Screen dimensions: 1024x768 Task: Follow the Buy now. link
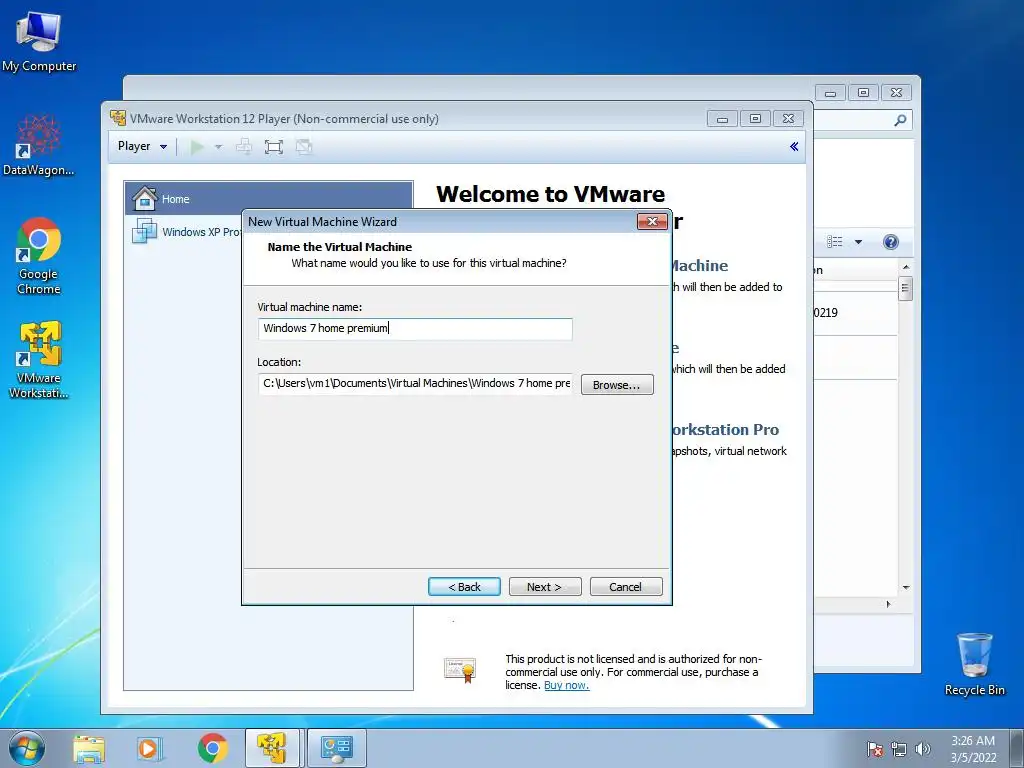point(566,685)
